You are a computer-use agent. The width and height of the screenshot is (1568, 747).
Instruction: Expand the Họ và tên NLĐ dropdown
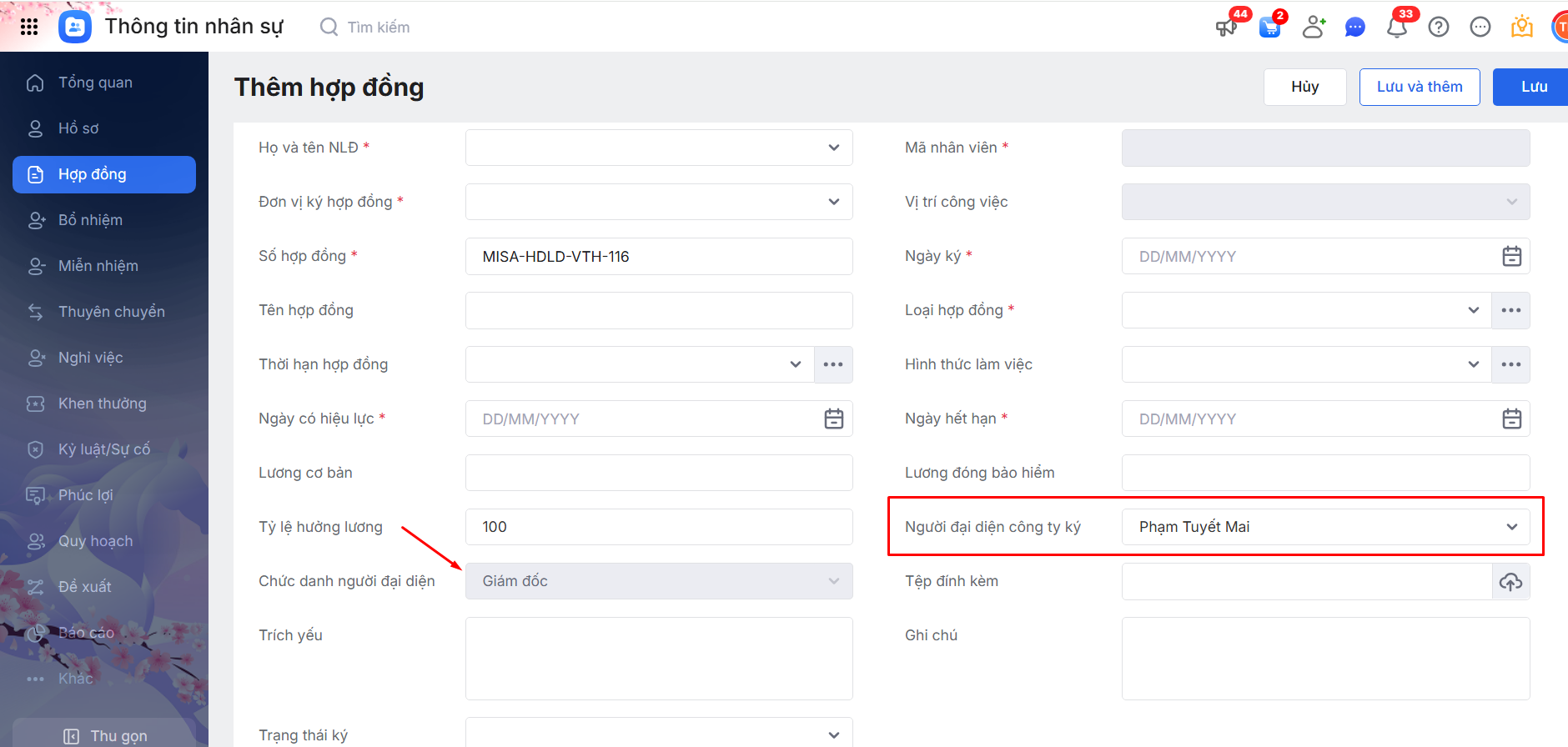[833, 148]
